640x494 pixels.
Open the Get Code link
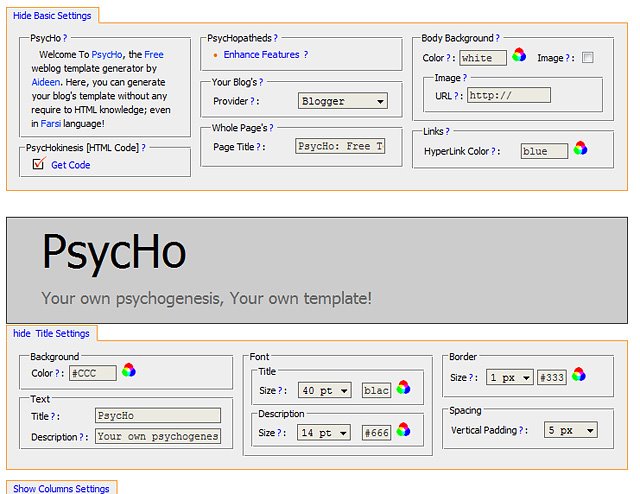pyautogui.click(x=71, y=165)
